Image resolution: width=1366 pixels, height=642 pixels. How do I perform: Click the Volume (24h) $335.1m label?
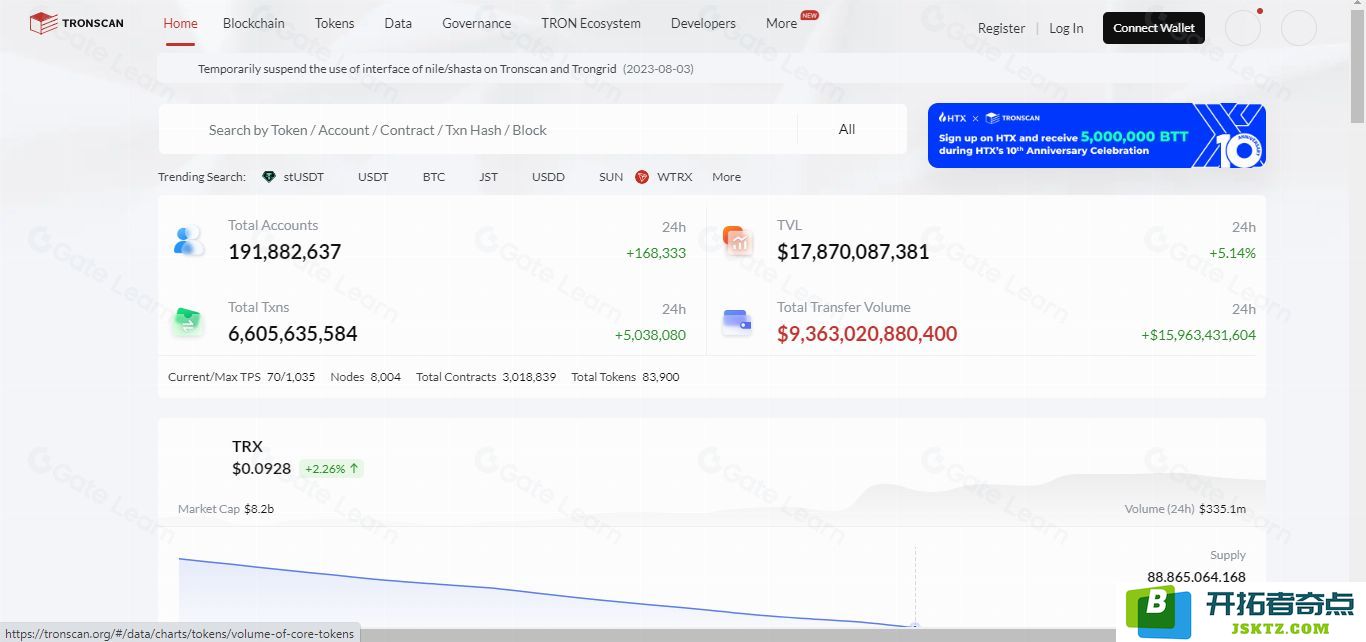1185,509
